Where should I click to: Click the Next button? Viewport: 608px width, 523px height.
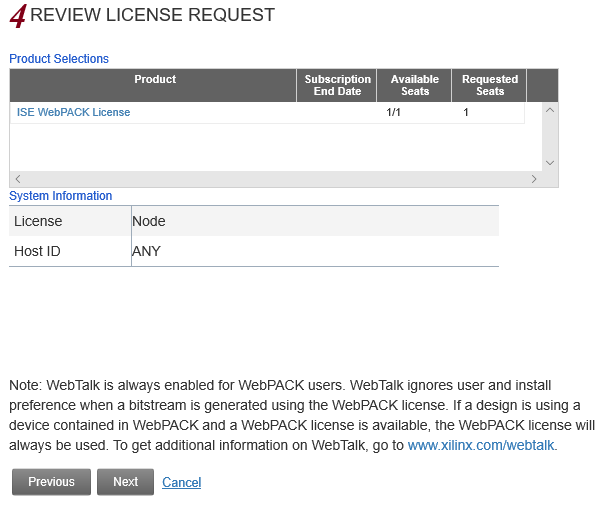pos(125,482)
